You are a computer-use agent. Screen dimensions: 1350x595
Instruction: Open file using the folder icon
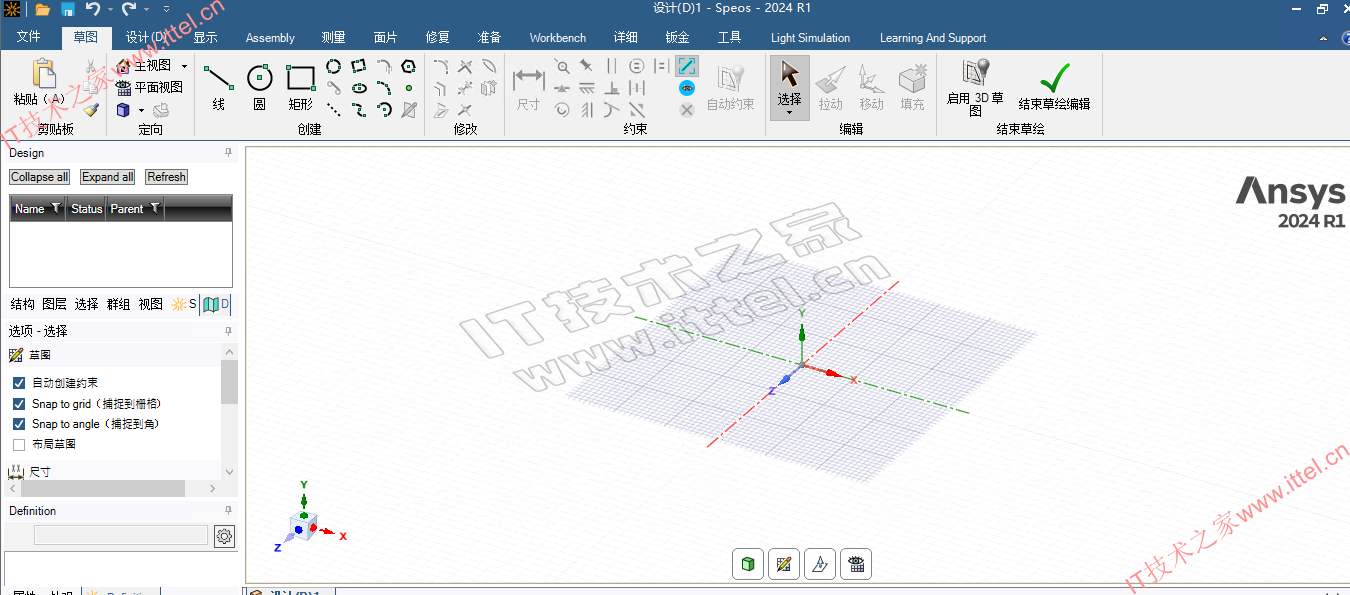pos(43,10)
